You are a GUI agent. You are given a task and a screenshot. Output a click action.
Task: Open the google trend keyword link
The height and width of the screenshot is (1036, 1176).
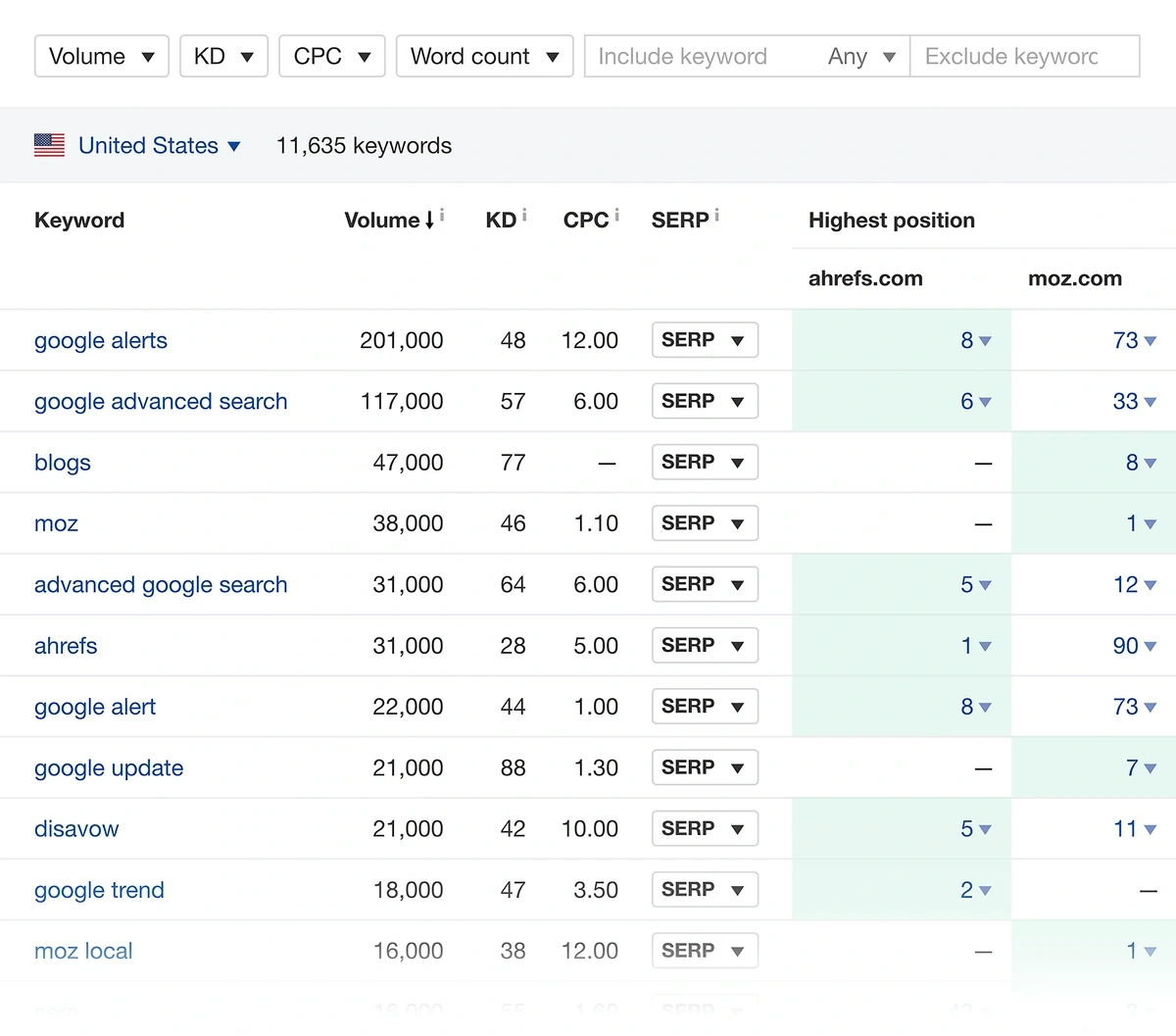pyautogui.click(x=99, y=889)
